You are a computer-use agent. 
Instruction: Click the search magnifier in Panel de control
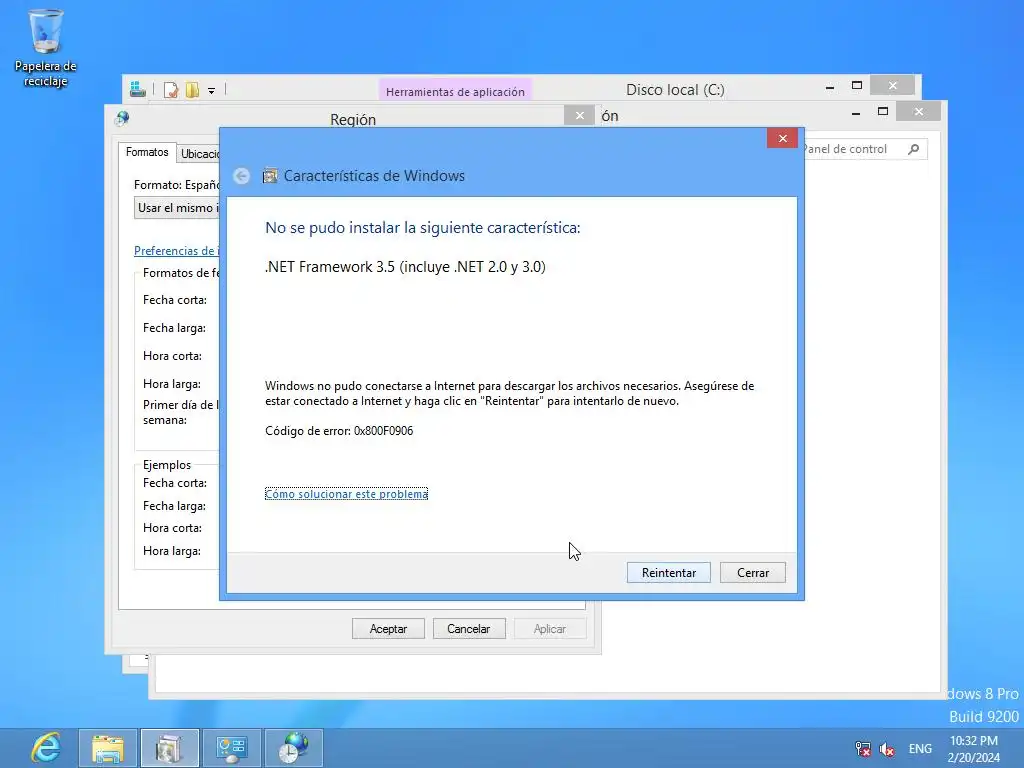tap(914, 149)
